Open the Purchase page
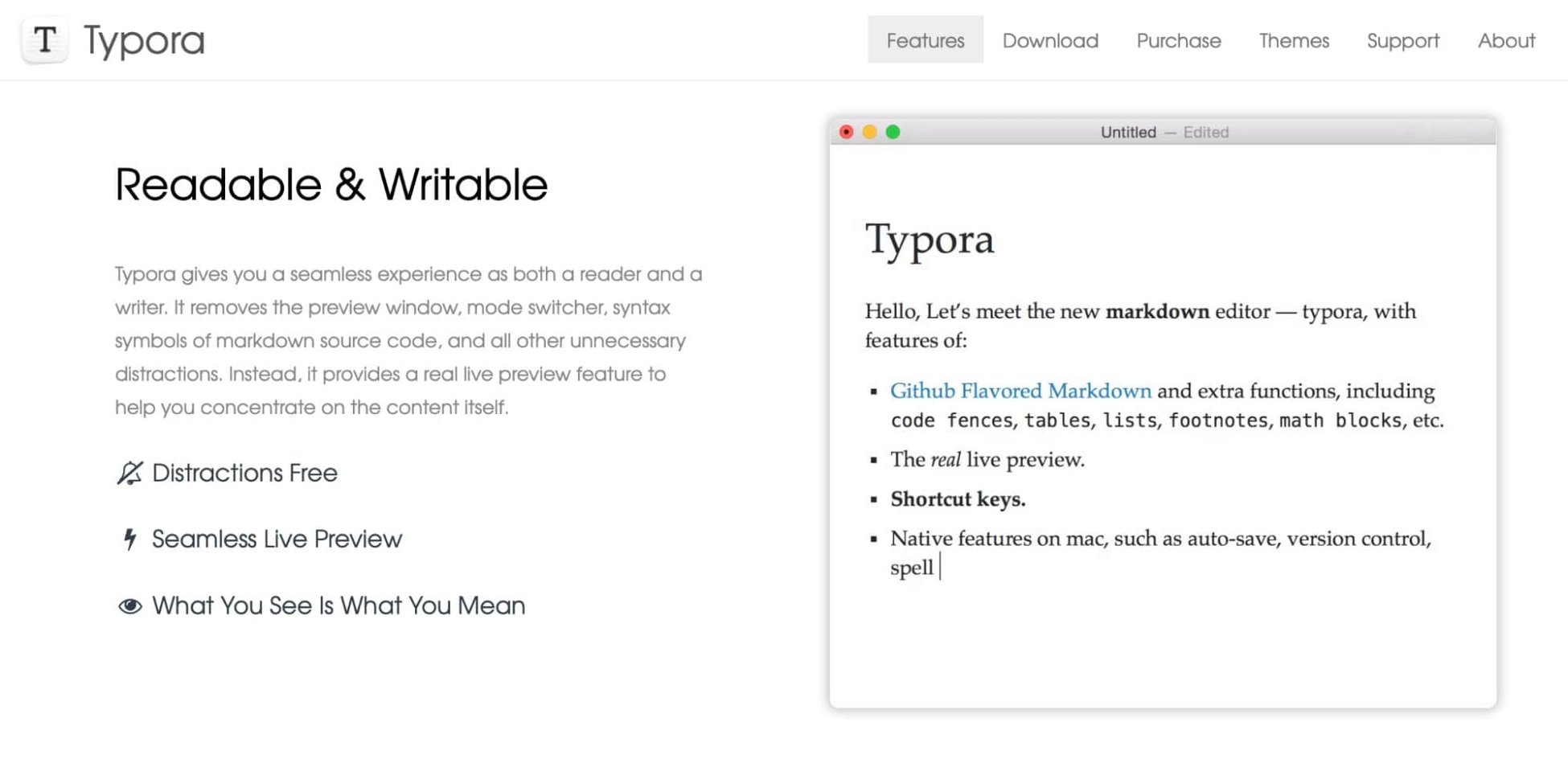 (1178, 40)
